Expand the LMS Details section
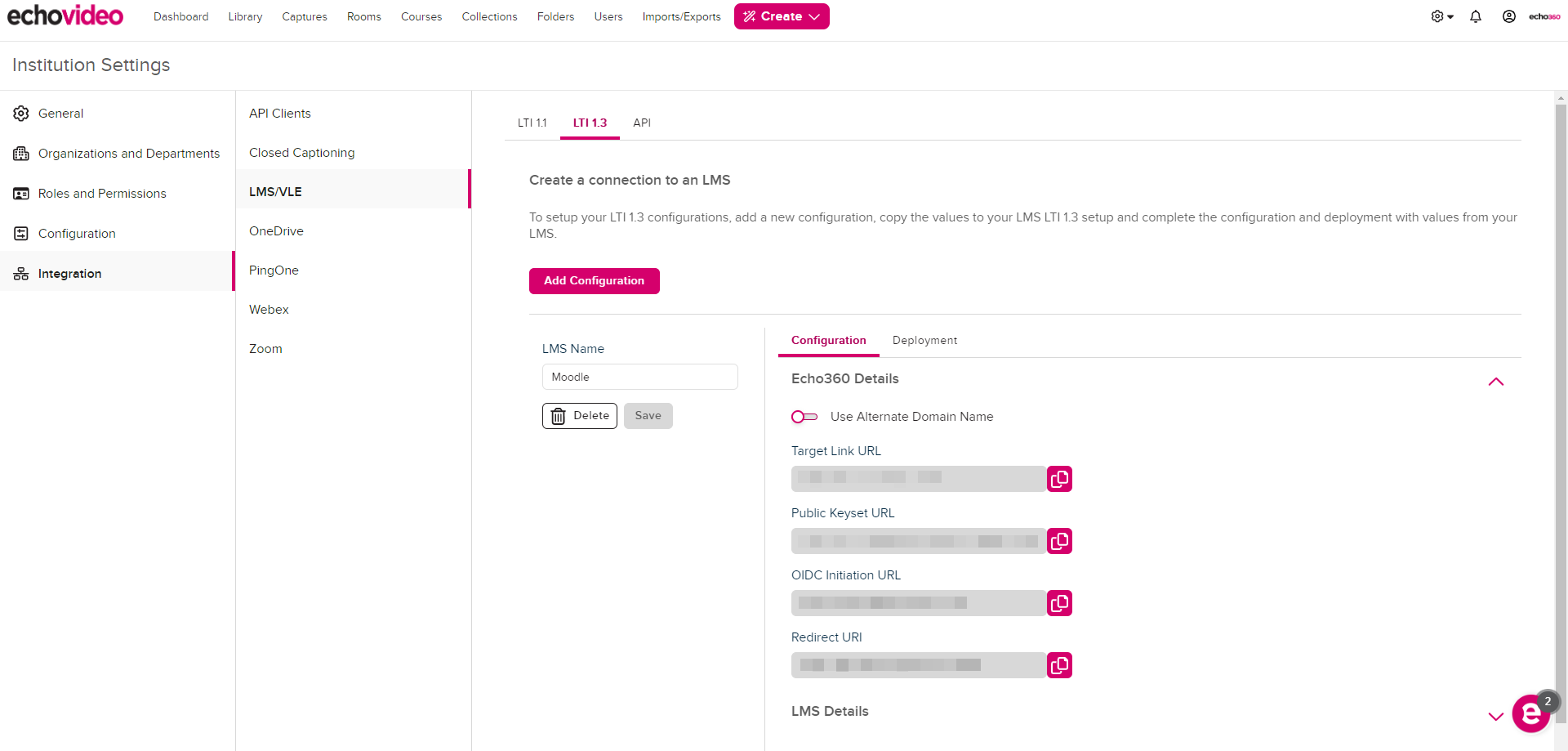Viewport: 1568px width, 751px height. (1496, 717)
